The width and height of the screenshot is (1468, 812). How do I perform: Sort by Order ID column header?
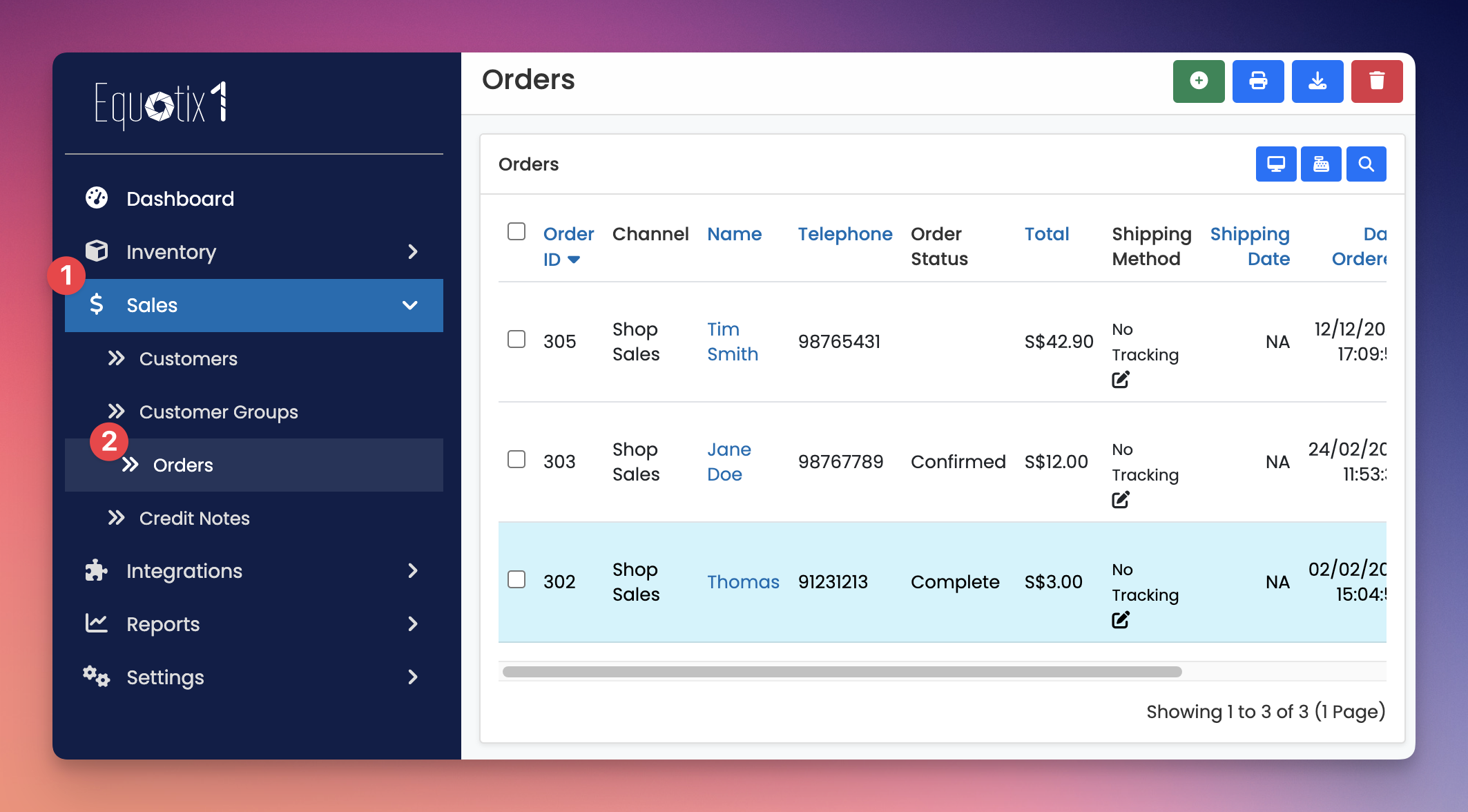coord(568,246)
